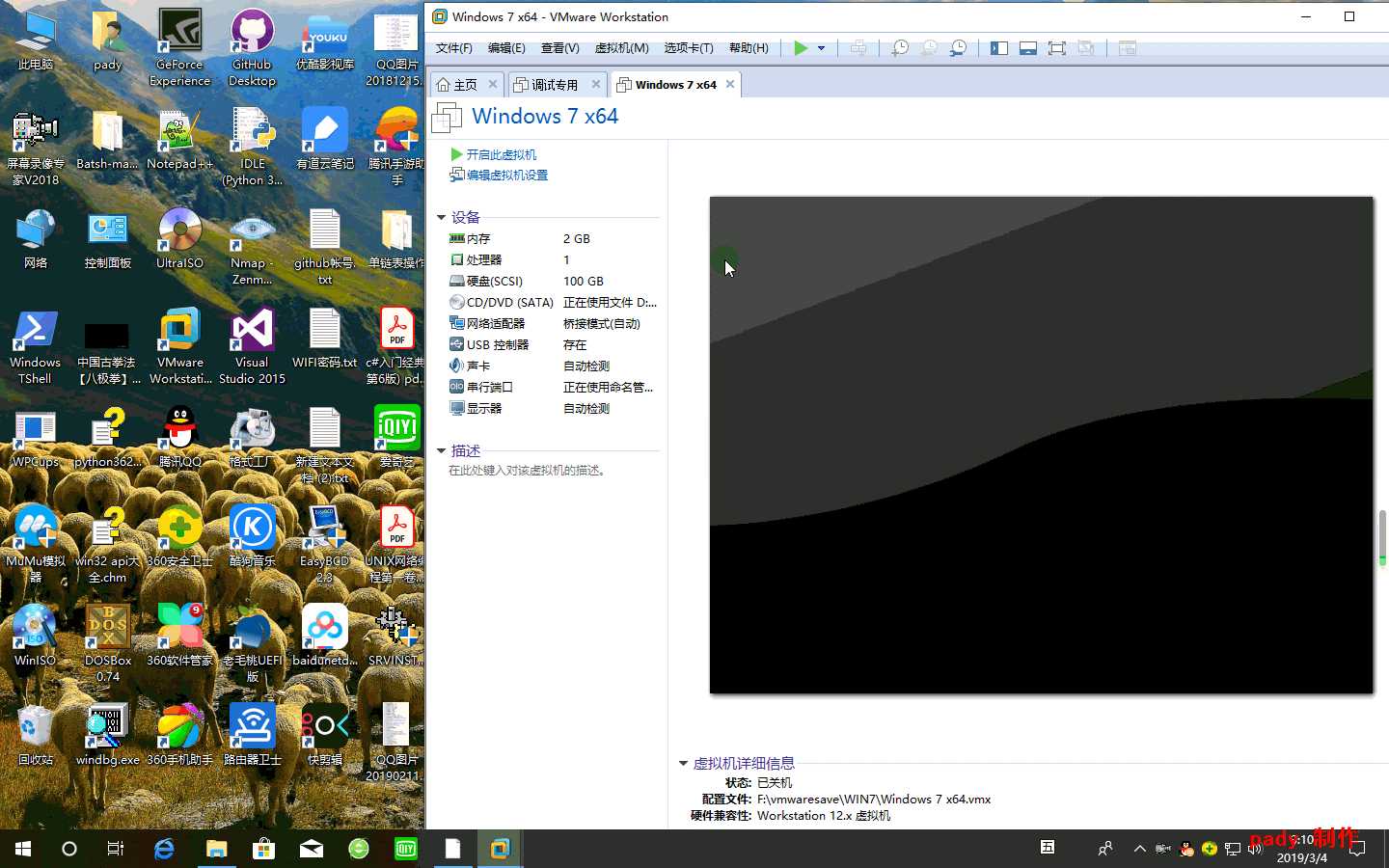This screenshot has width=1389, height=868.
Task: Open the Windows Start menu
Action: (23, 849)
